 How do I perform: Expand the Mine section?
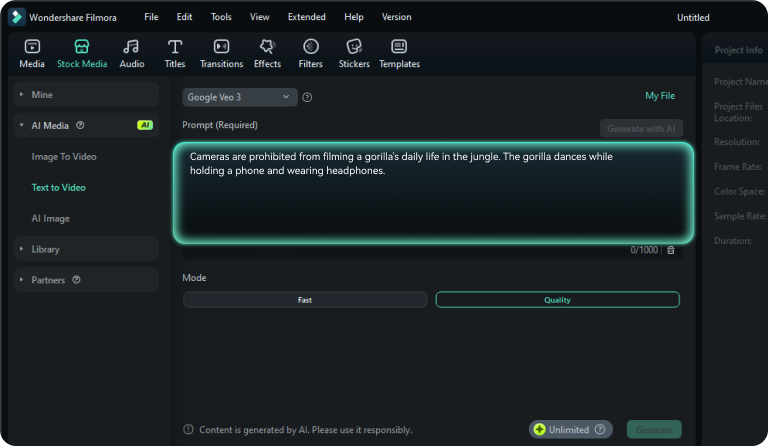point(86,94)
